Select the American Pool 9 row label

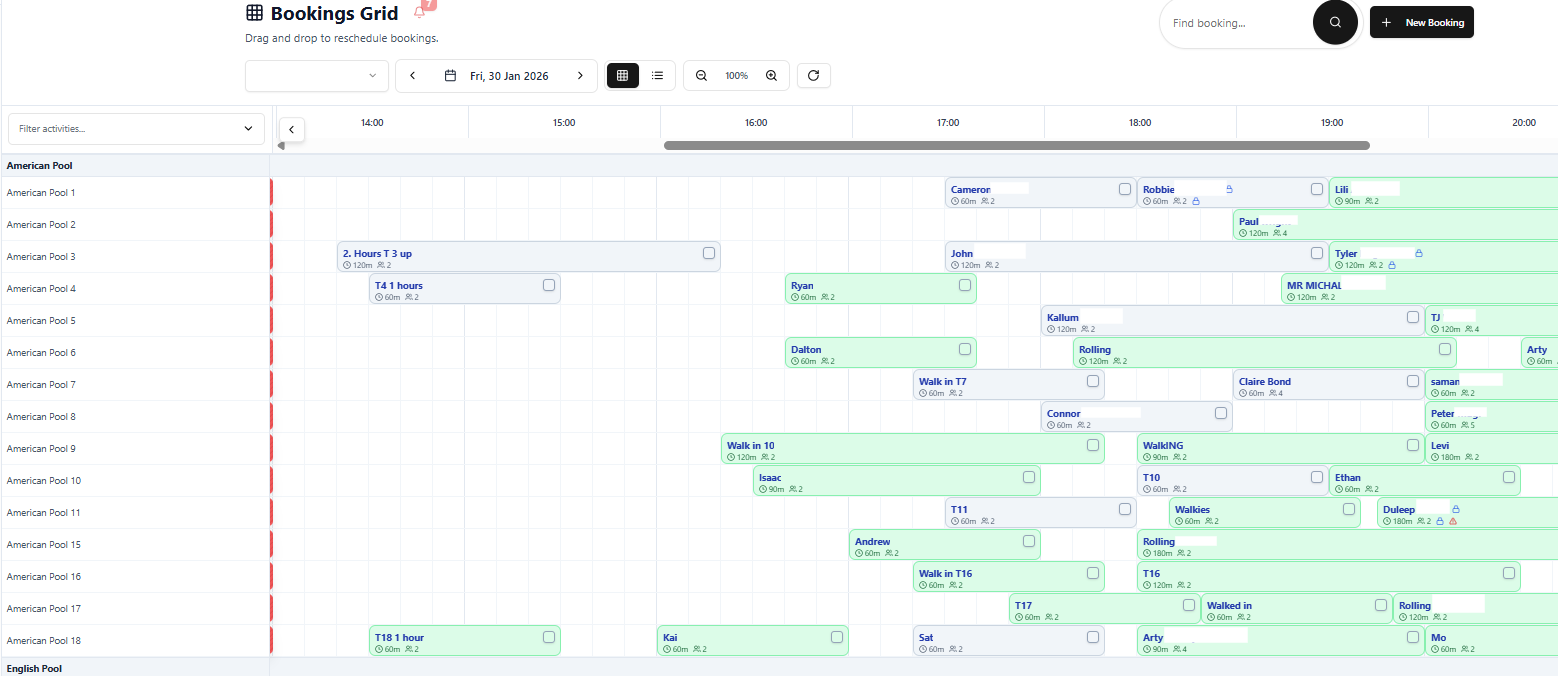[x=41, y=449]
